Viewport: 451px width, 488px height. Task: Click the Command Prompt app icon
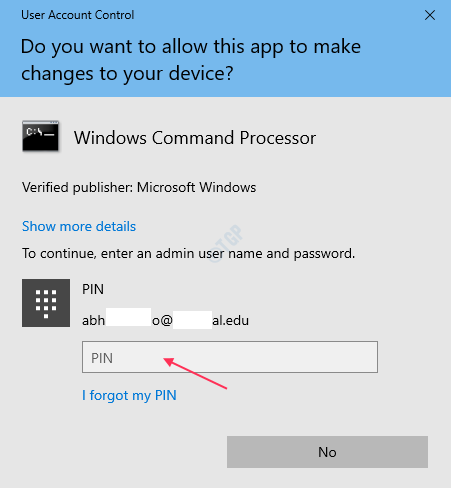pyautogui.click(x=41, y=136)
